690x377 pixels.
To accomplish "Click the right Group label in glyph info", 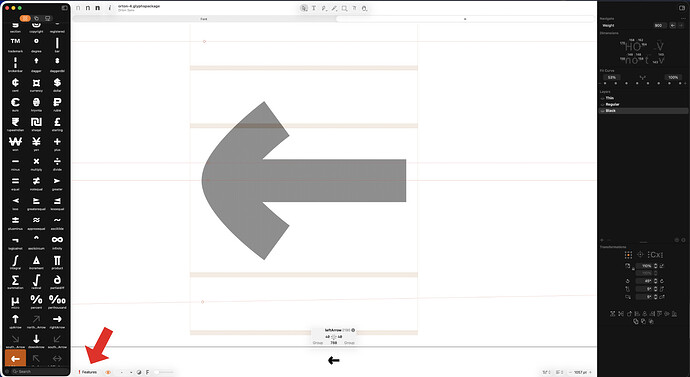I will pos(349,343).
